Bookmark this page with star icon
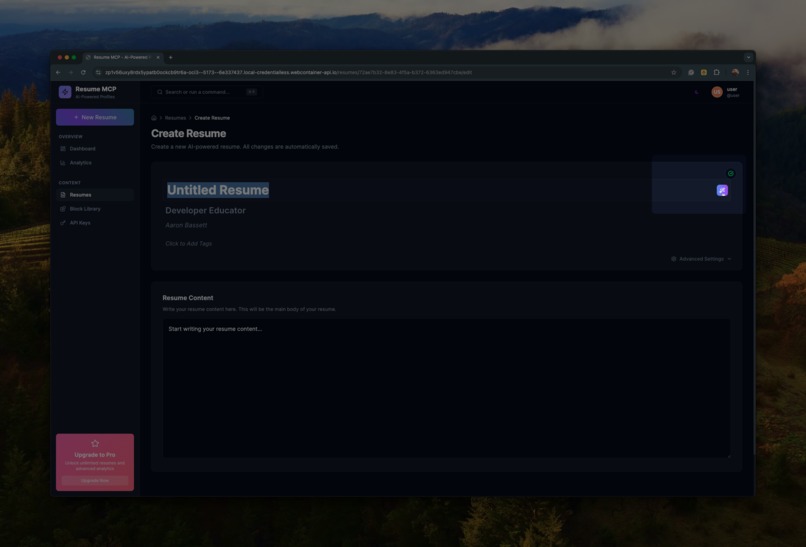The image size is (806, 547). click(674, 72)
